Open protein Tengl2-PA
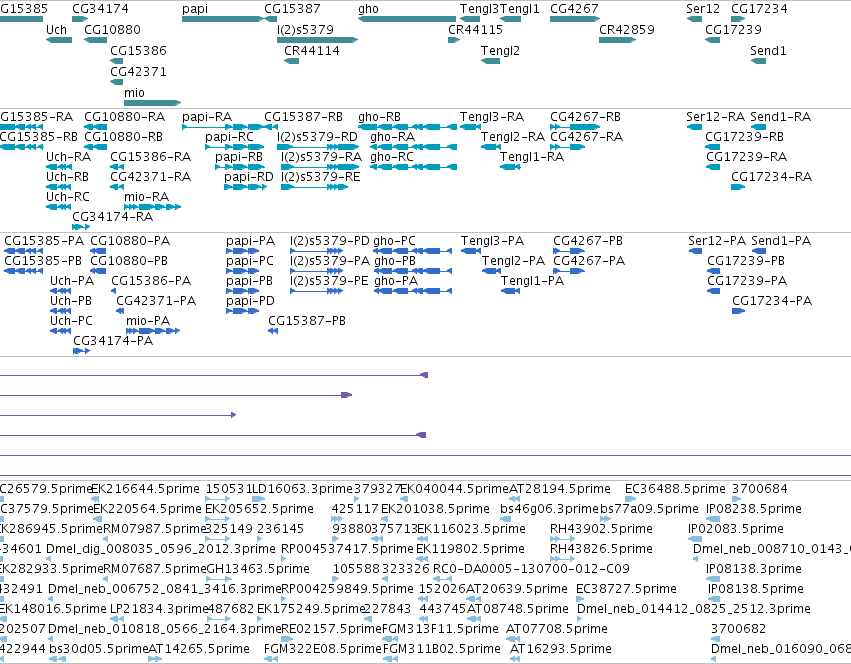 point(513,261)
